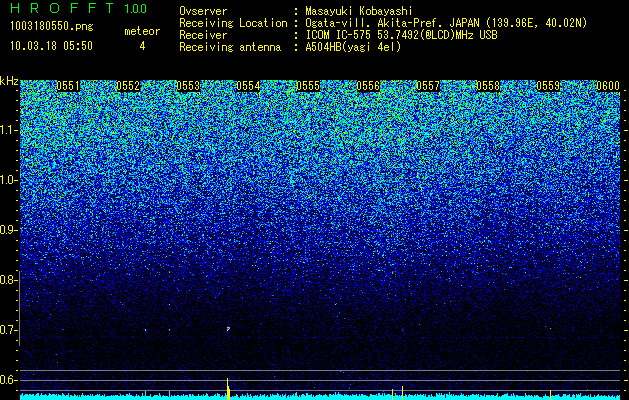Select the observer name Masayuki Kobayashi

click(359, 11)
